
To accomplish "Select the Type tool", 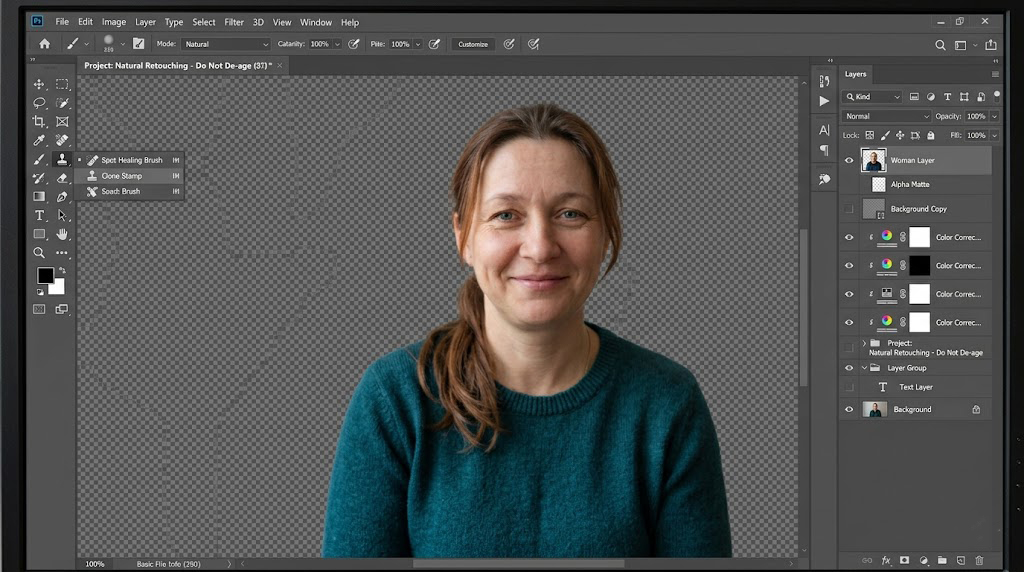I will tap(39, 215).
